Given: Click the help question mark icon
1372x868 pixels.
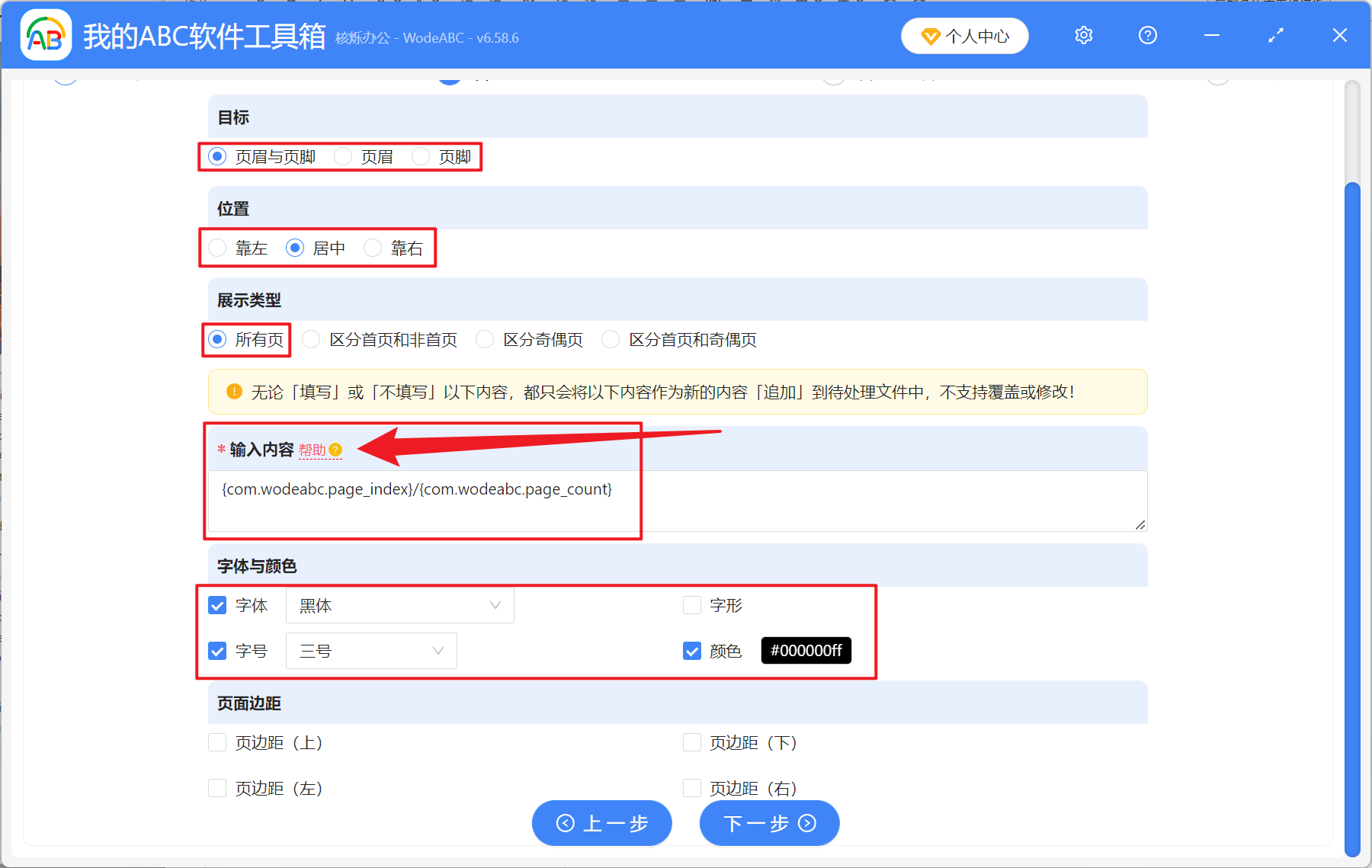Looking at the screenshot, I should (1147, 35).
